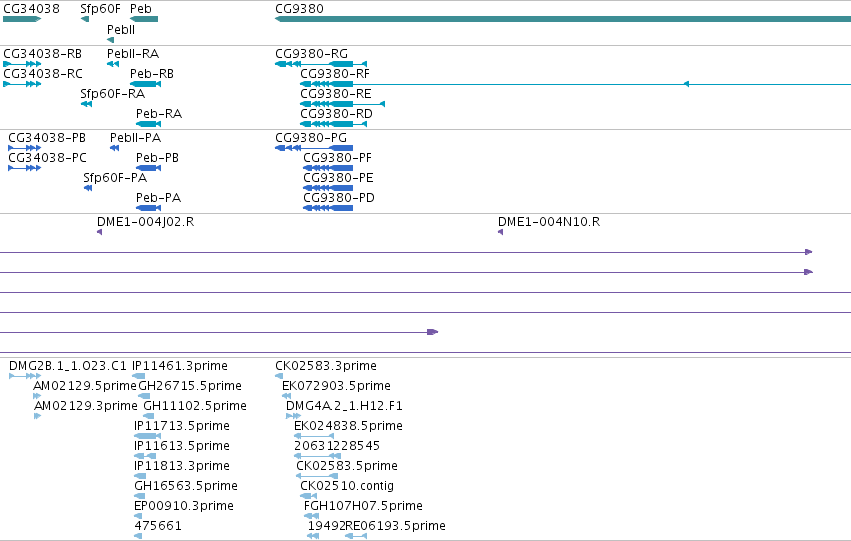Click transcript Sfp60F-RA
The image size is (851, 541).
112,94
